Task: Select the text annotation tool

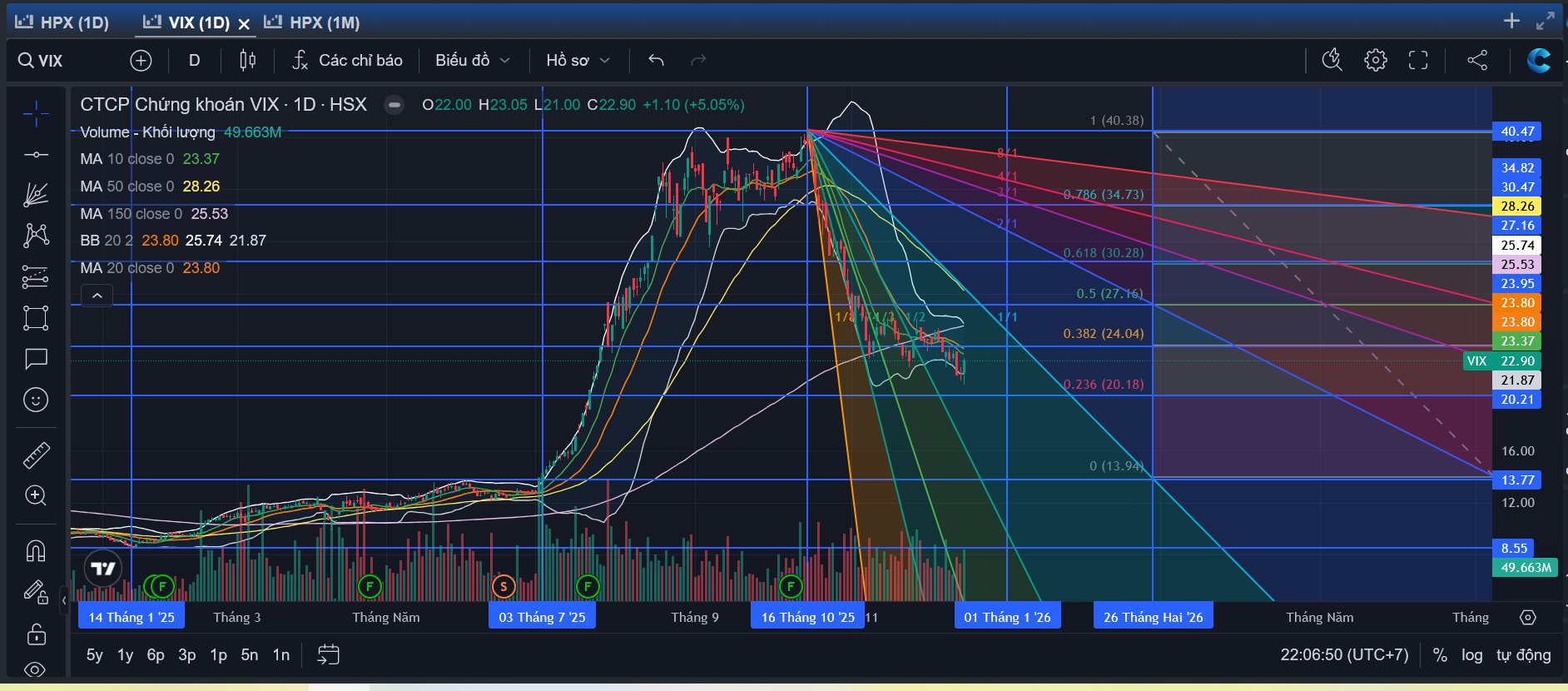Action: click(36, 359)
